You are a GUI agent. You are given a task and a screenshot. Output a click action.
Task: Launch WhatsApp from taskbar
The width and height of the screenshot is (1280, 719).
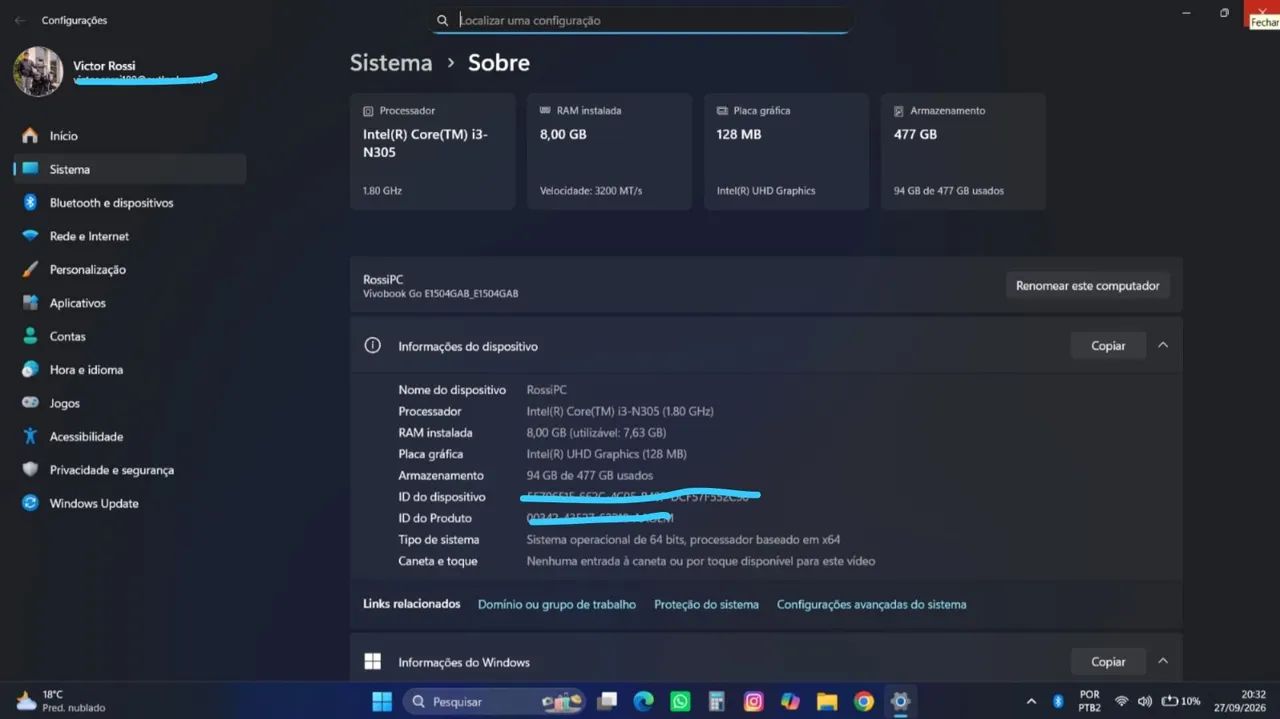pos(680,702)
